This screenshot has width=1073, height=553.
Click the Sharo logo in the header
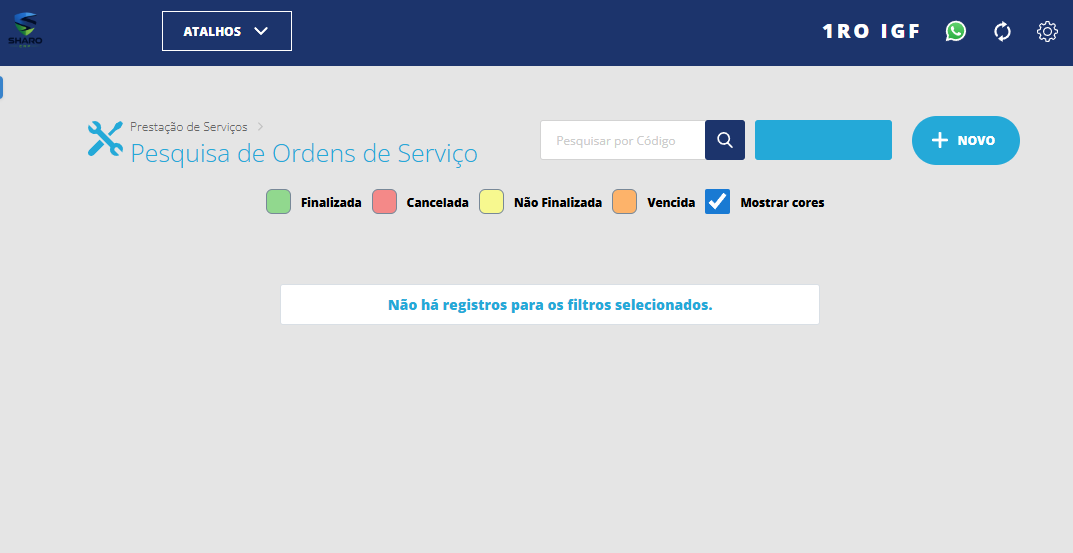(25, 30)
